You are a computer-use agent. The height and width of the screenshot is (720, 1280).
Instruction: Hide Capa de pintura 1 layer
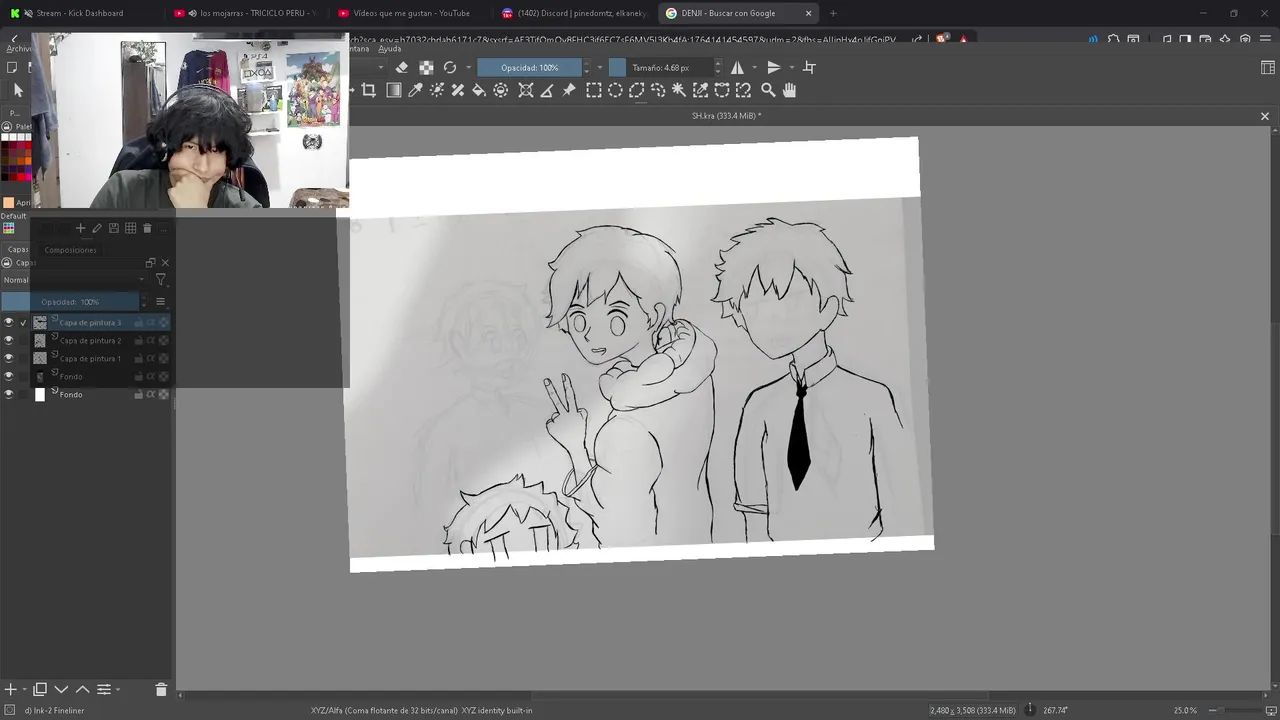coord(9,358)
